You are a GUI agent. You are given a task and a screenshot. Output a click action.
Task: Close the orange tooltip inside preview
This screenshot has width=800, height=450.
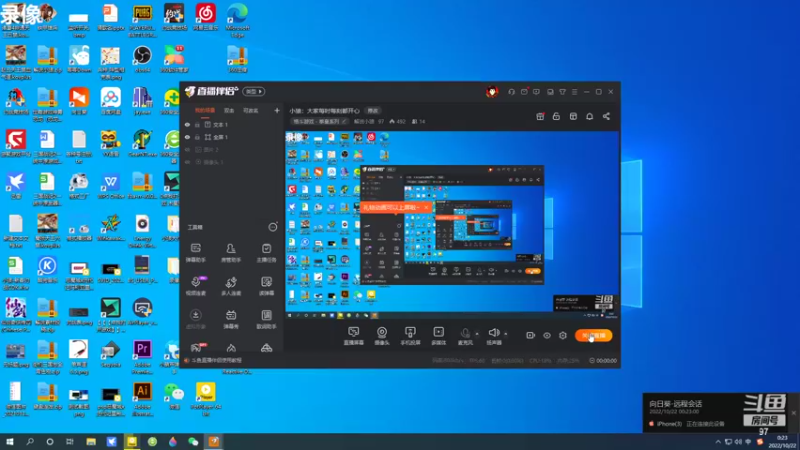pos(426,207)
